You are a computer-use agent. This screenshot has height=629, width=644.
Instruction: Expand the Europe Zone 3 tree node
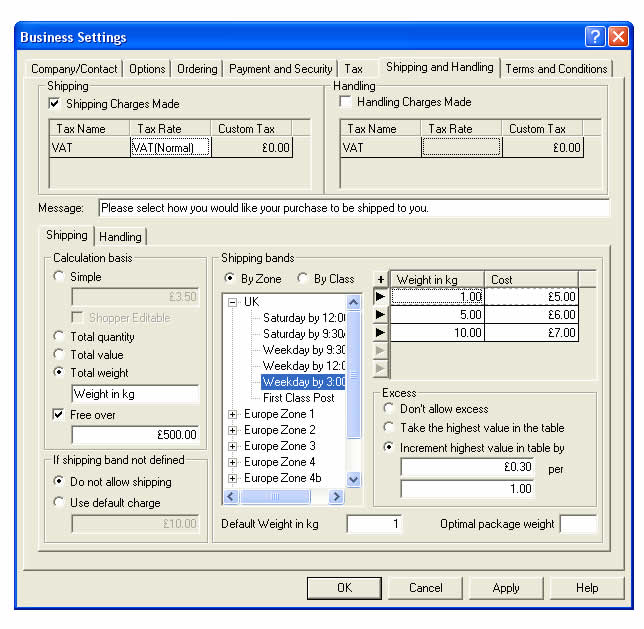(232, 446)
